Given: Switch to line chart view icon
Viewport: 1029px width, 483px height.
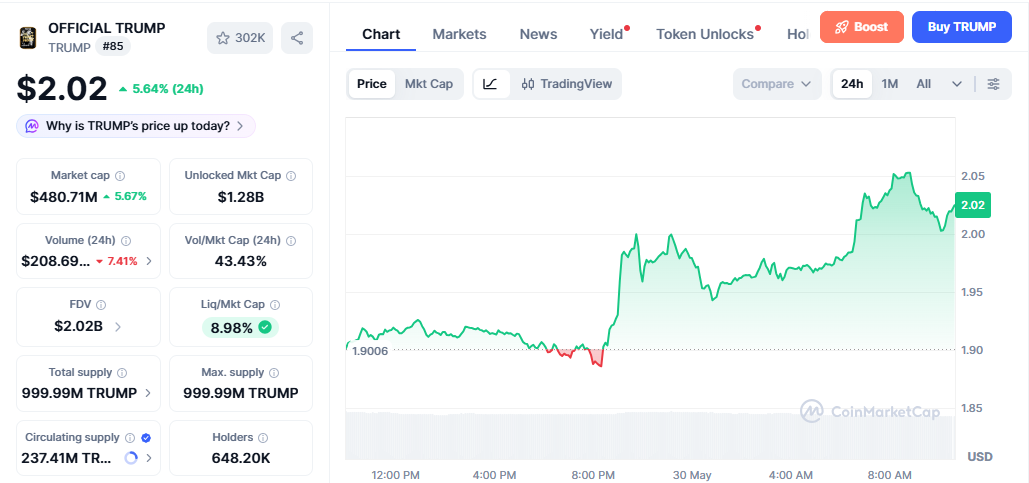Looking at the screenshot, I should click(491, 84).
